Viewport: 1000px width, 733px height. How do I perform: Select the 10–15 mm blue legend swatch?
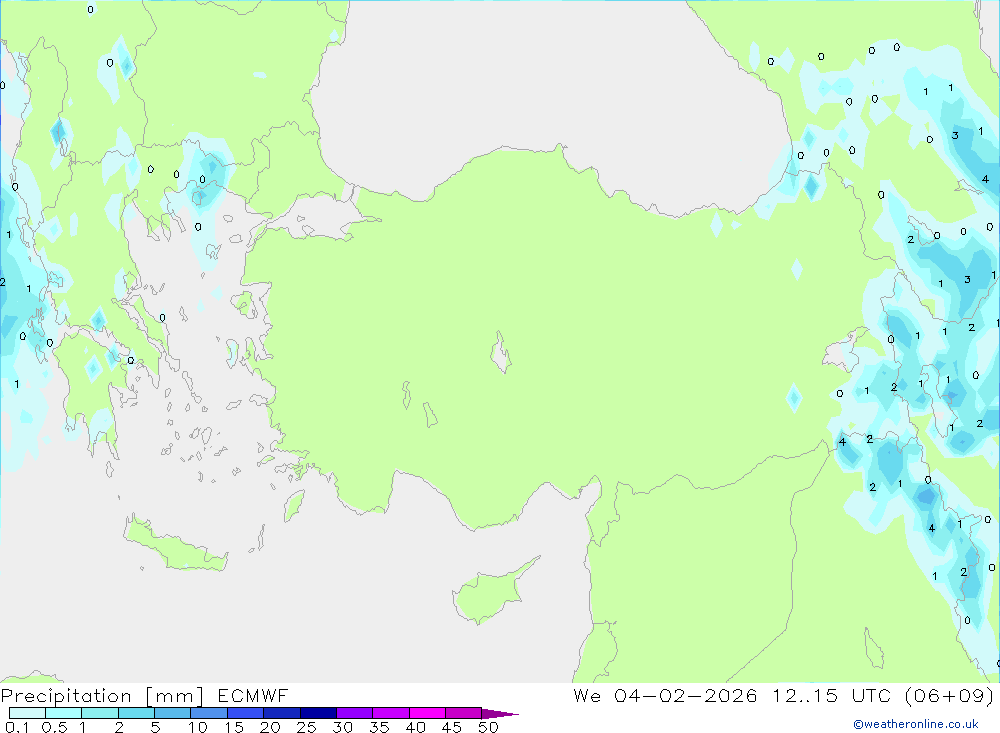click(x=209, y=713)
